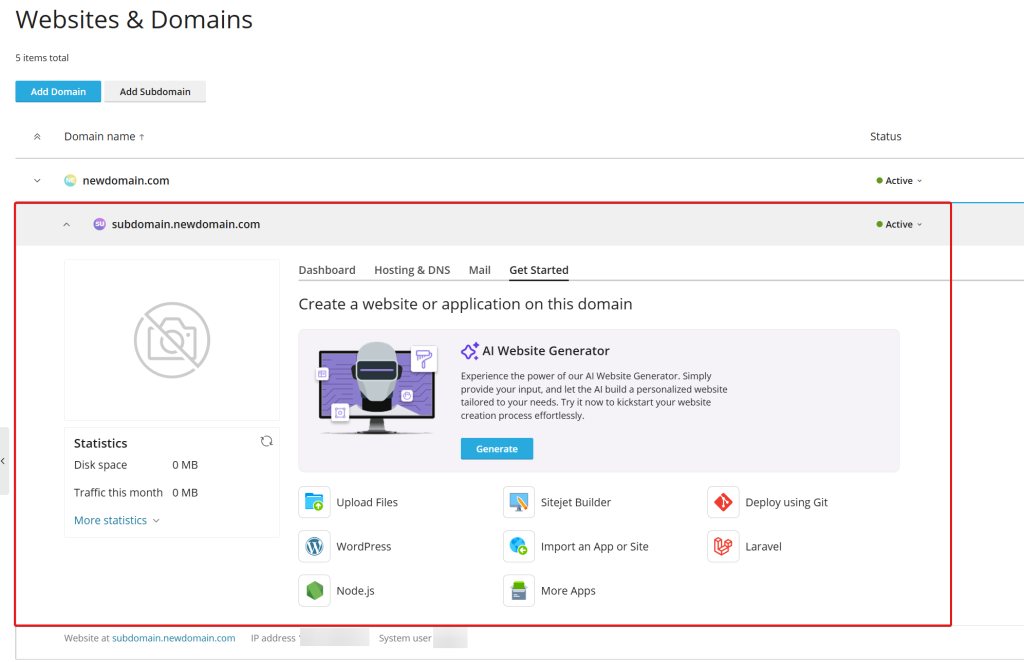1024x662 pixels.
Task: Collapse the subdomain.newdomain.com row
Action: coord(67,225)
